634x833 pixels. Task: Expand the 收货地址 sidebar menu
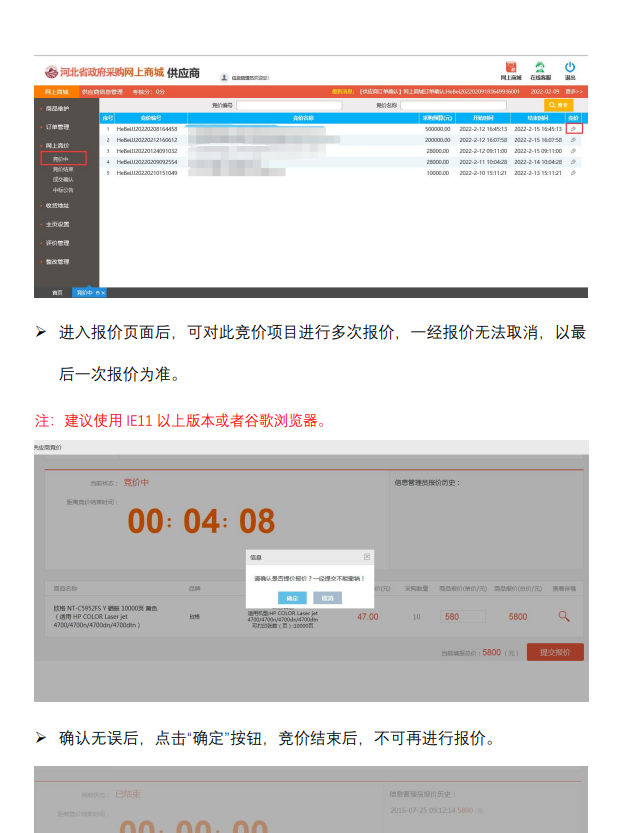click(57, 206)
